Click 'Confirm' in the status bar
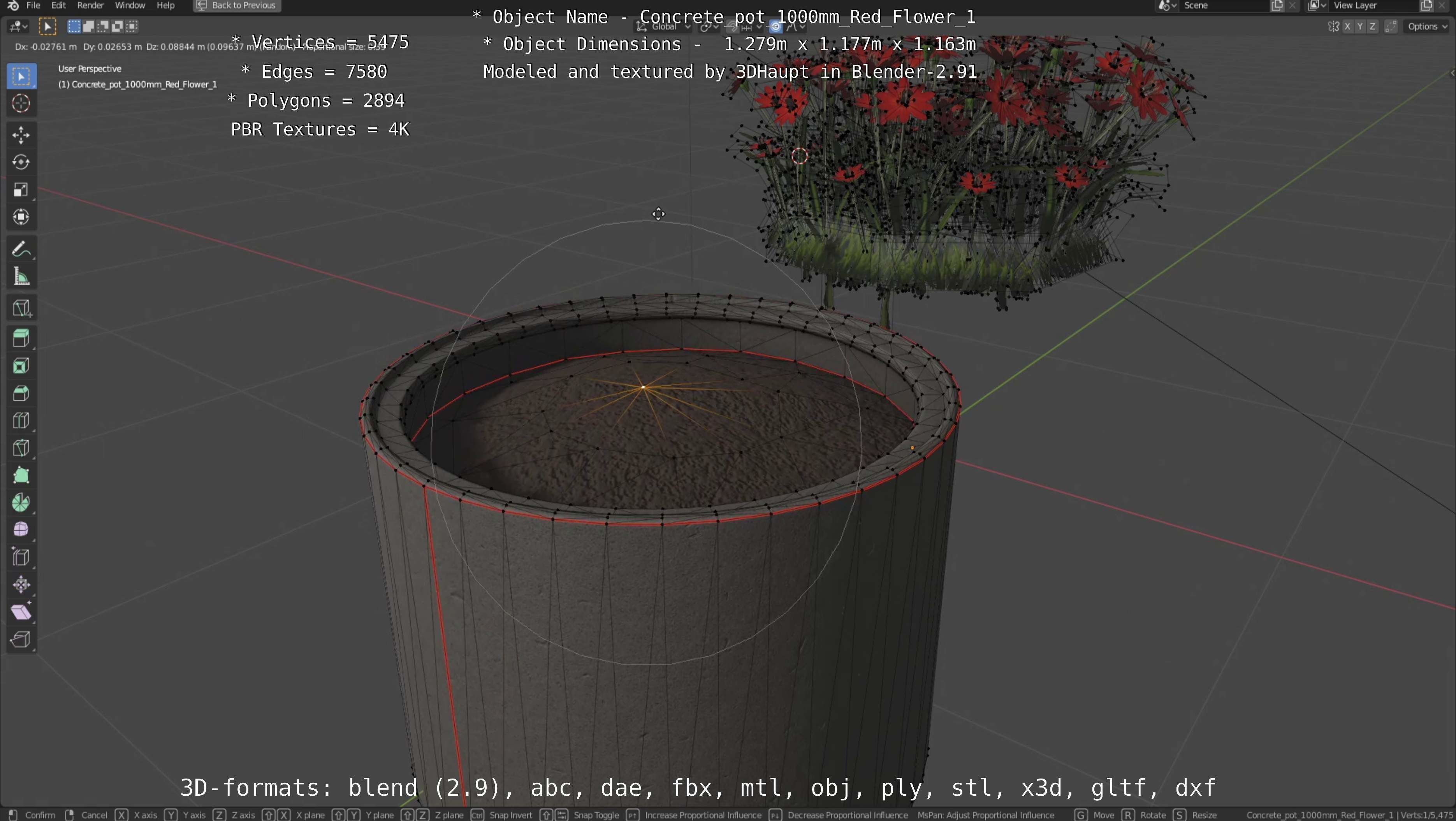 [x=40, y=815]
